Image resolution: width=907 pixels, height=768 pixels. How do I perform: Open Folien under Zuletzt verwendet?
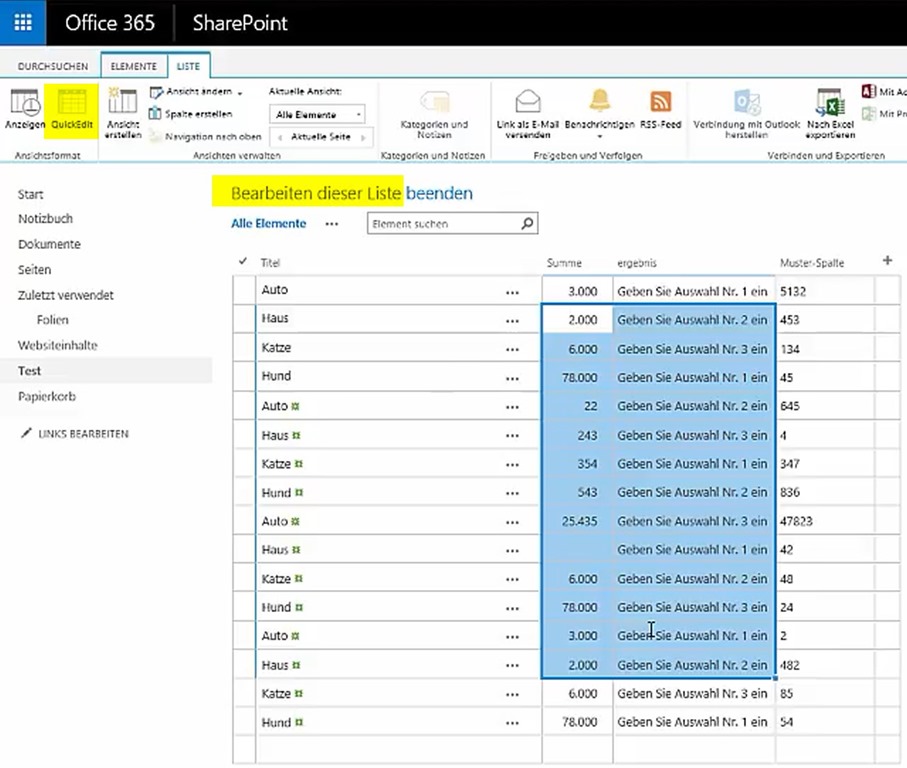(52, 320)
